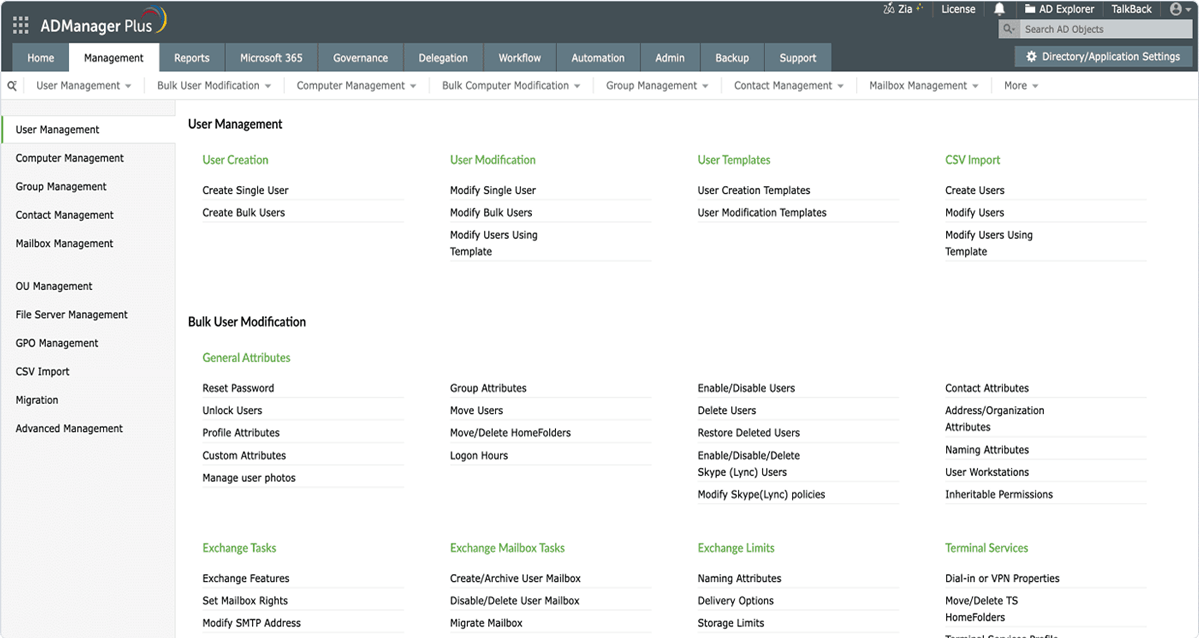
Task: Click Logon Hours link
Action: pyautogui.click(x=479, y=456)
